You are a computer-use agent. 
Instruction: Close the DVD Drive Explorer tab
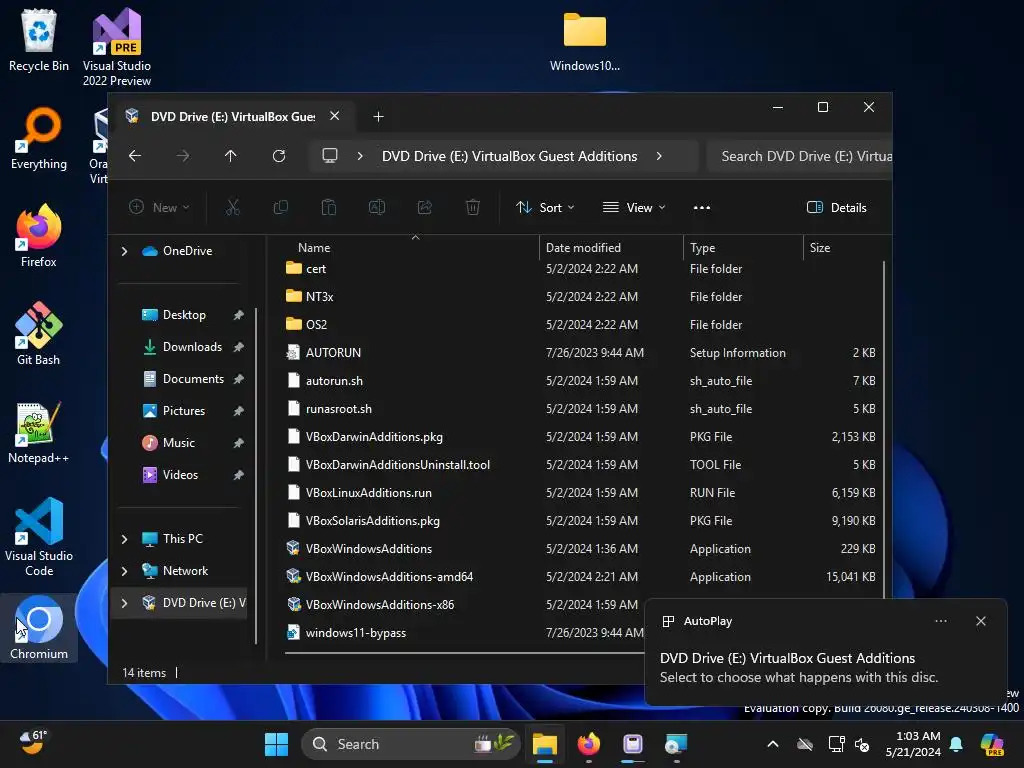tap(334, 116)
